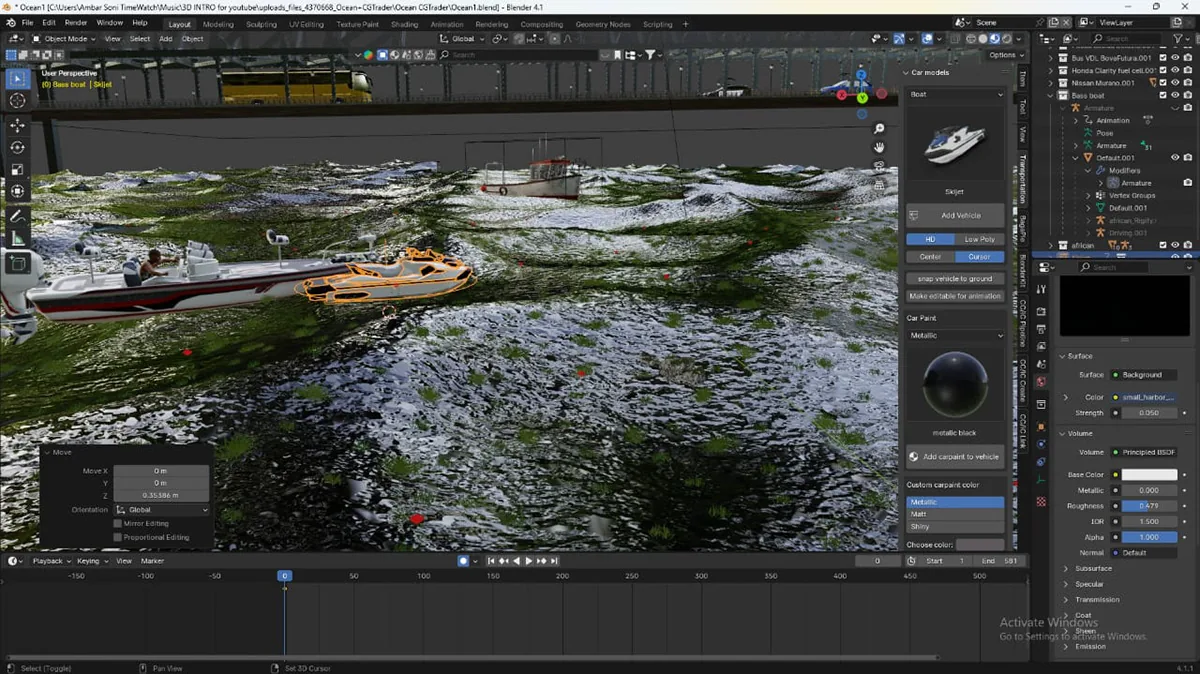This screenshot has width=1200, height=674.
Task: Select the Transform tool
Action: (x=18, y=191)
